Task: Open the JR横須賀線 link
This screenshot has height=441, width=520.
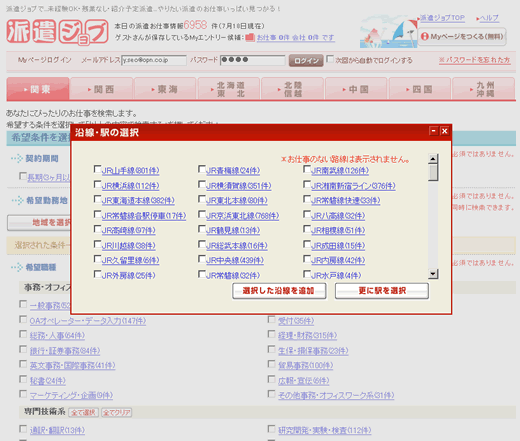Action: 239,186
